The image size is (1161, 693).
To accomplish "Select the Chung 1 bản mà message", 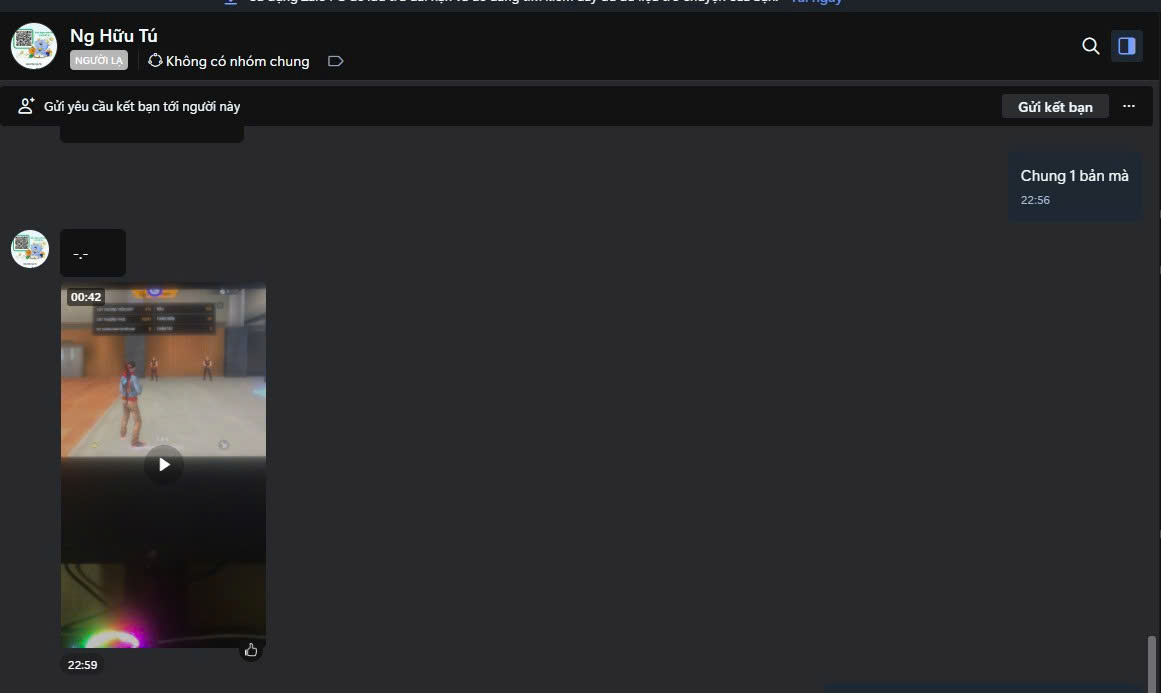I will point(1074,186).
